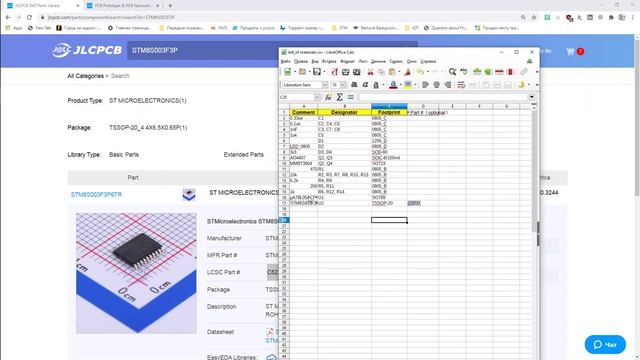
Task: Open the JLCPCB shopping cart
Action: pyautogui.click(x=571, y=51)
